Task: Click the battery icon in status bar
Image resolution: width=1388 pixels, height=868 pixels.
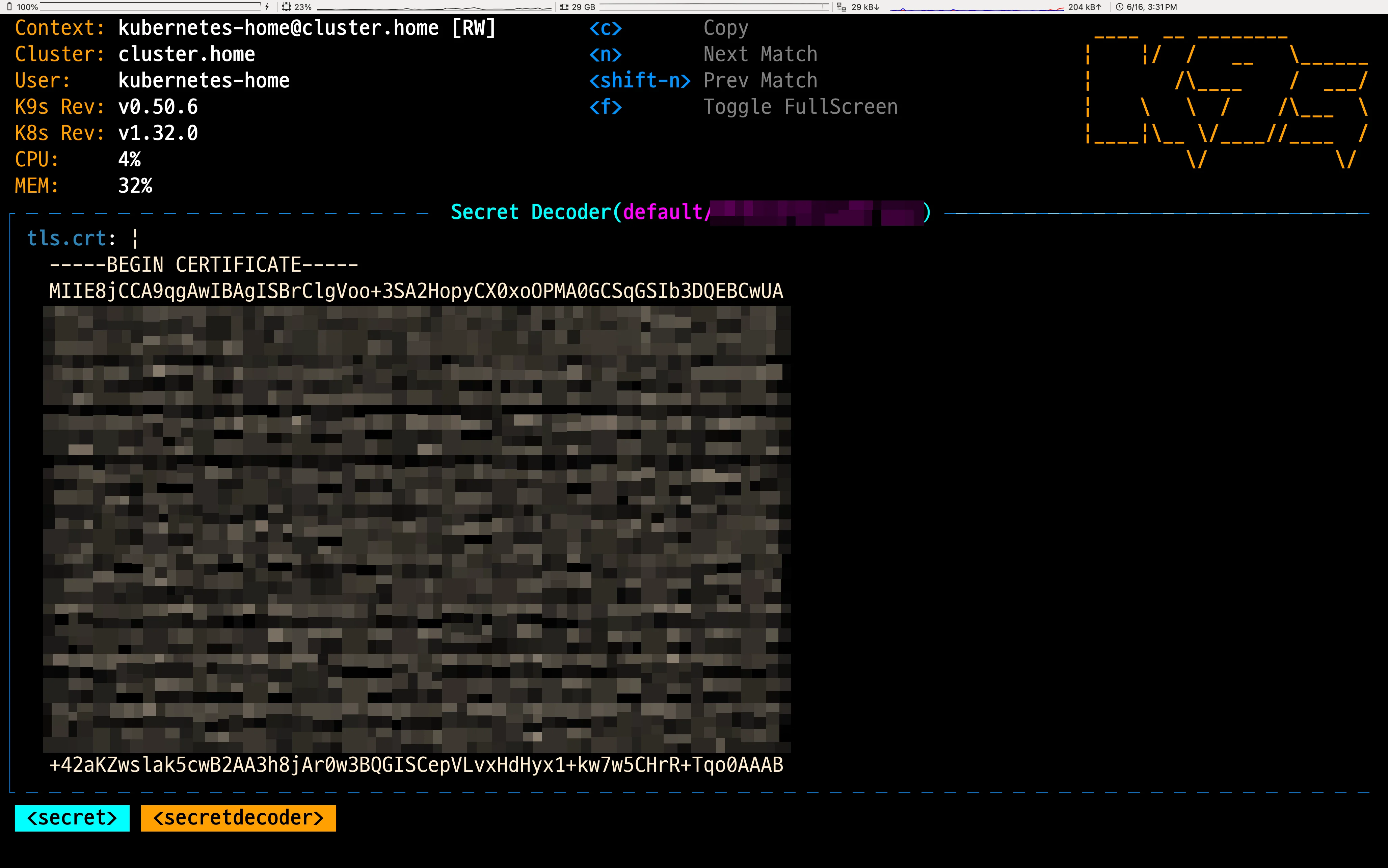Action: click(9, 7)
